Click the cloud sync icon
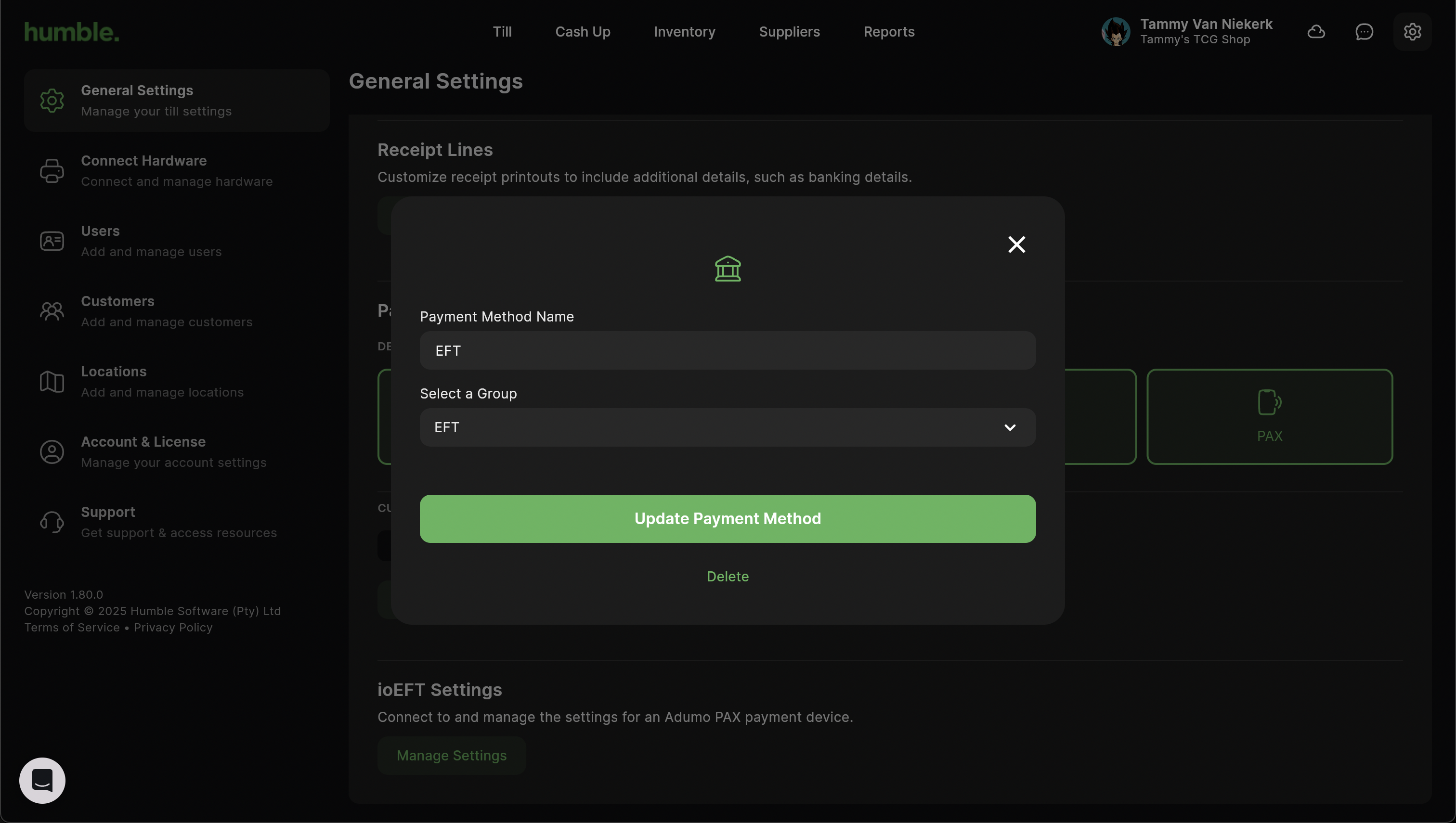Image resolution: width=1456 pixels, height=823 pixels. point(1316,32)
